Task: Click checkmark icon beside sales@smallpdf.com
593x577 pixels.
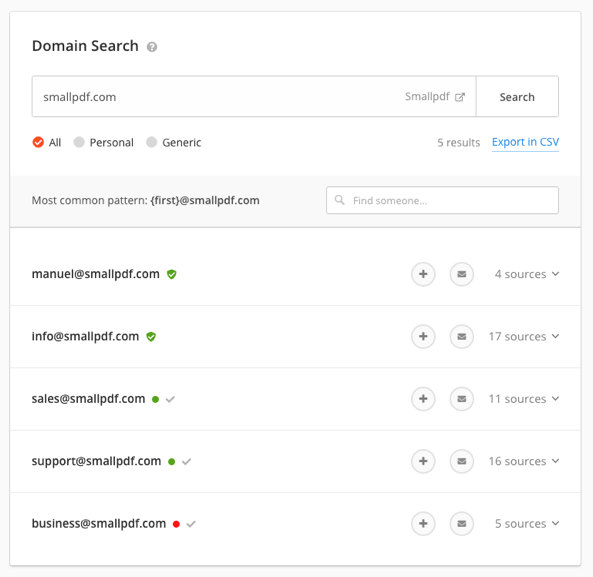Action: pos(170,399)
